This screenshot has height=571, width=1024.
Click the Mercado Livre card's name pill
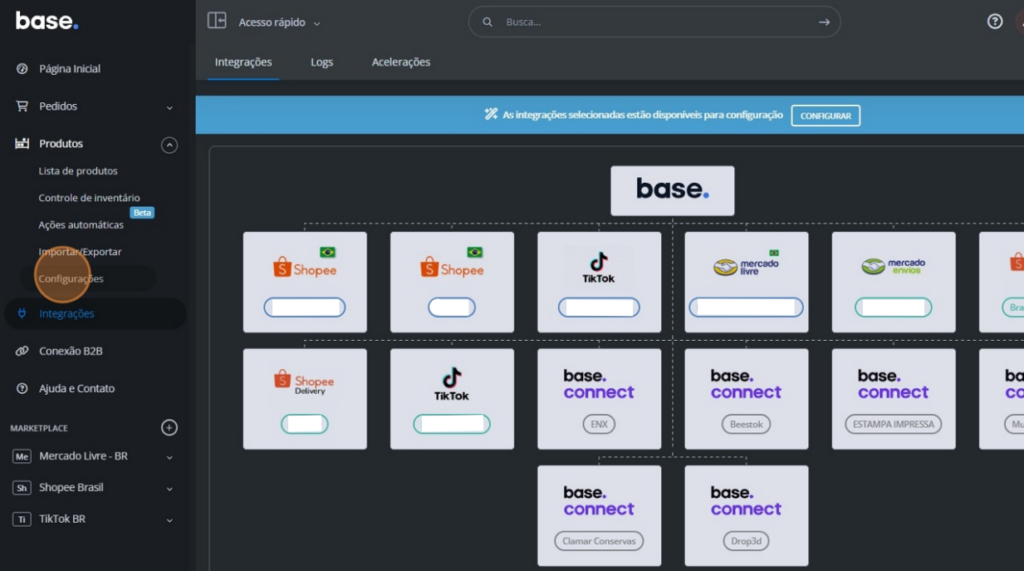click(x=746, y=307)
